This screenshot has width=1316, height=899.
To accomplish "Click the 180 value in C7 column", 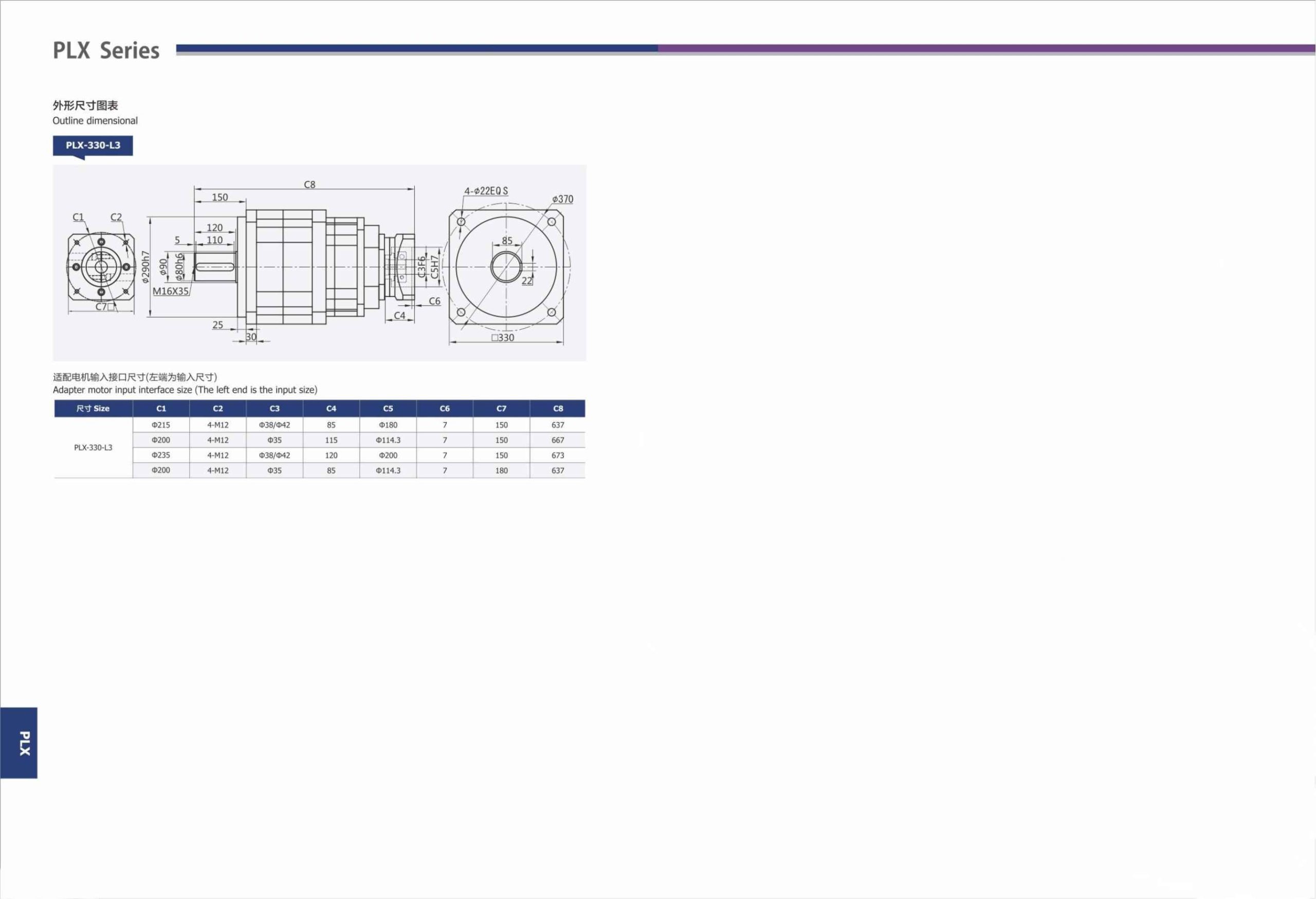I will 501,470.
